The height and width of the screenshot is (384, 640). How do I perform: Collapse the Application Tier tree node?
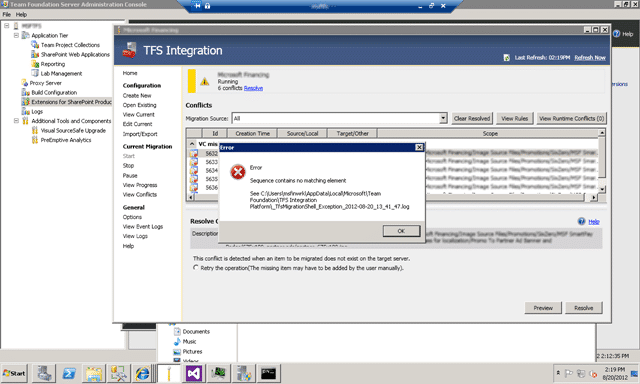(16, 36)
